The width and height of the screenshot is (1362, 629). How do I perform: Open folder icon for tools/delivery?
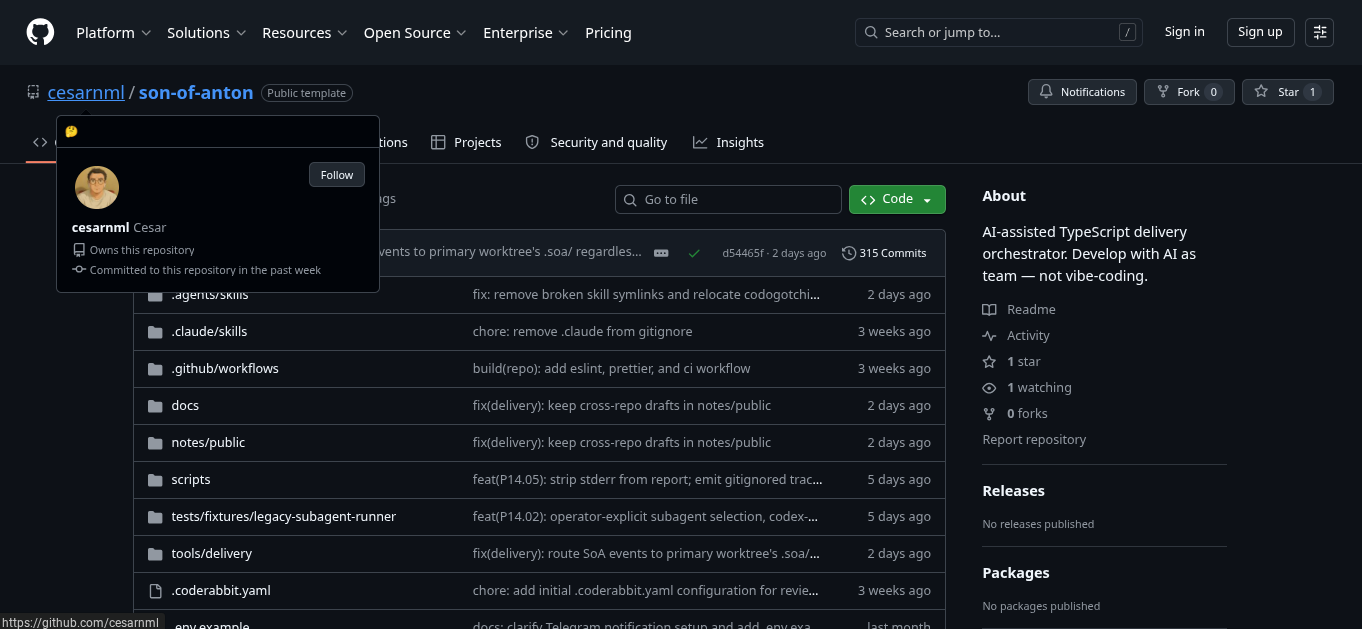click(155, 553)
